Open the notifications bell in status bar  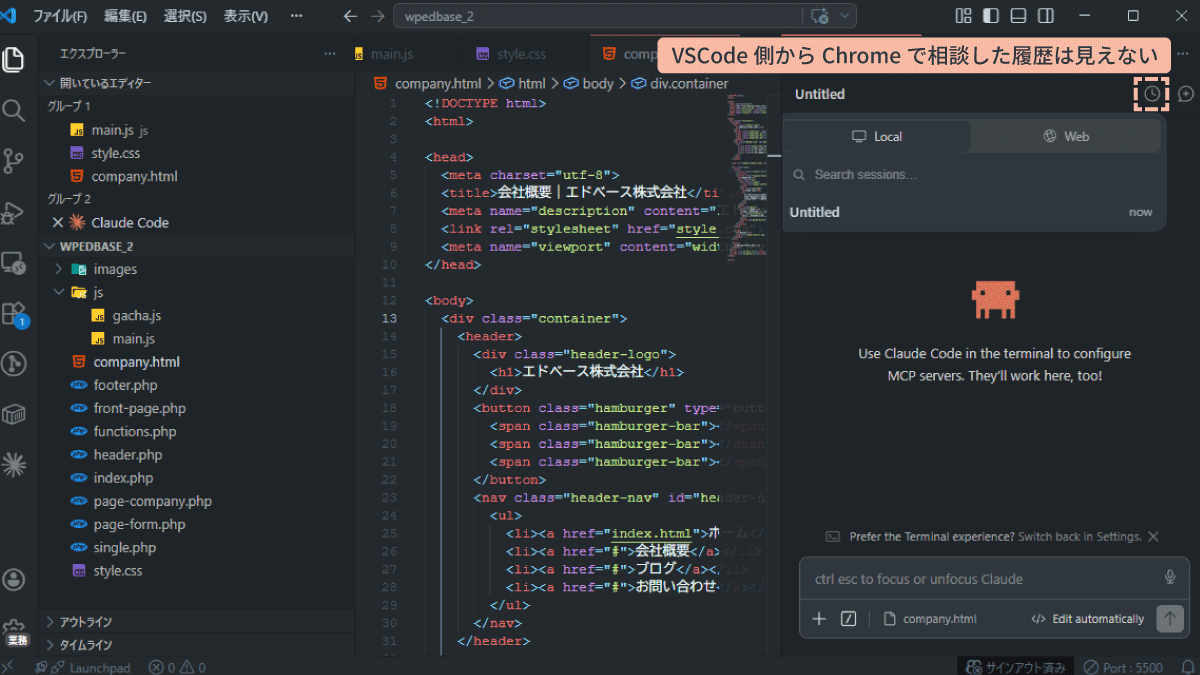coord(1186,667)
